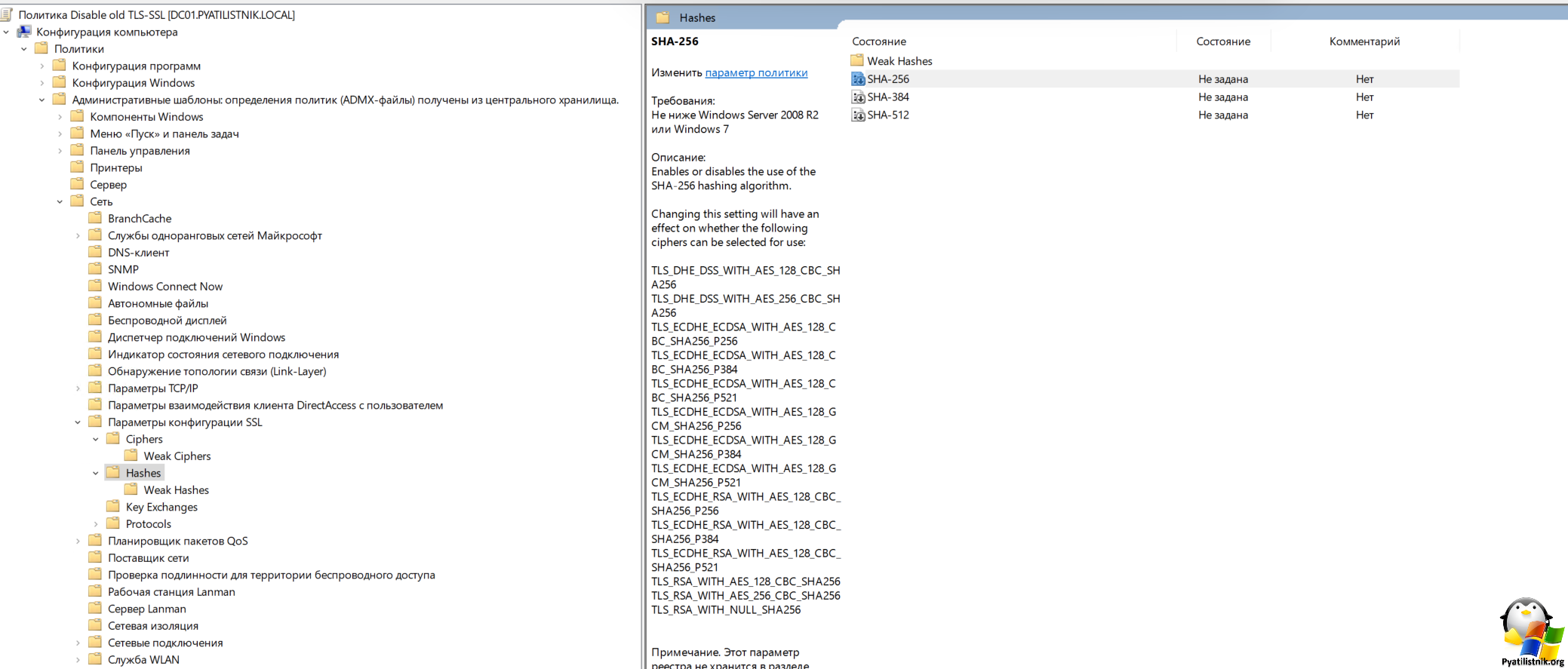Click the first Состояние column header
Image resolution: width=1568 pixels, height=669 pixels.
pyautogui.click(x=879, y=41)
